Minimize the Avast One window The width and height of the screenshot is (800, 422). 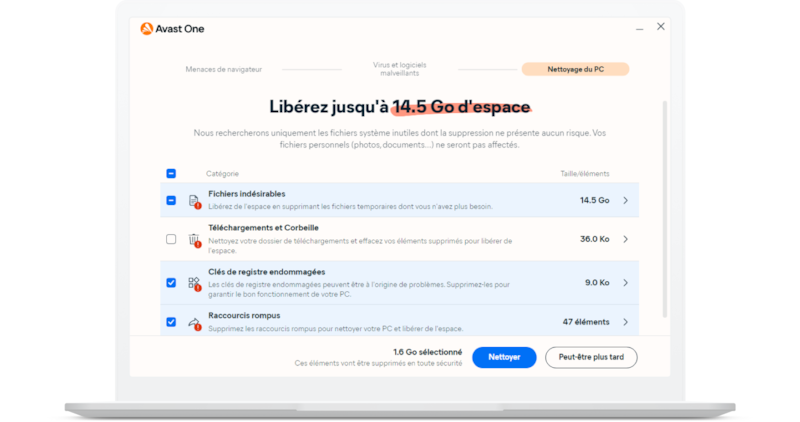click(640, 28)
